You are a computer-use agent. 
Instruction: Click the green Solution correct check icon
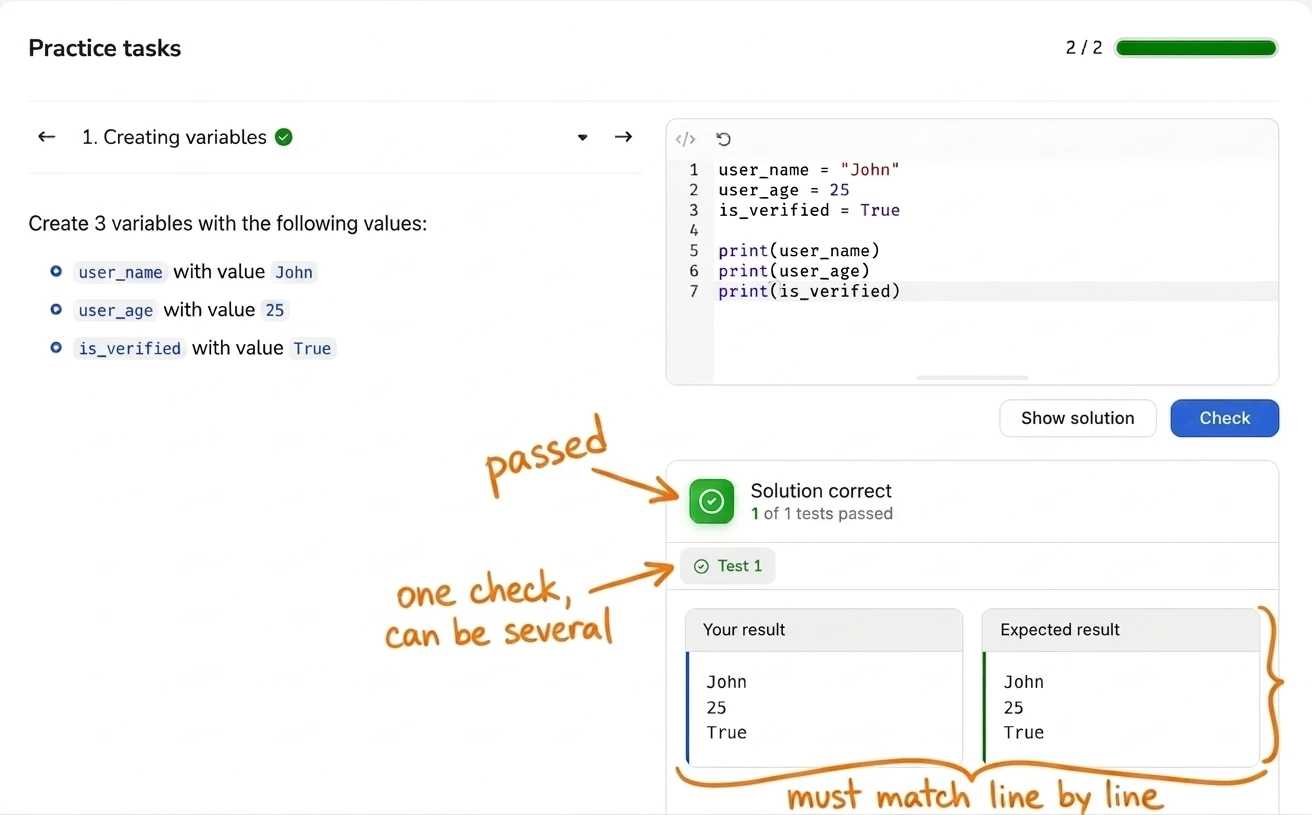(712, 501)
